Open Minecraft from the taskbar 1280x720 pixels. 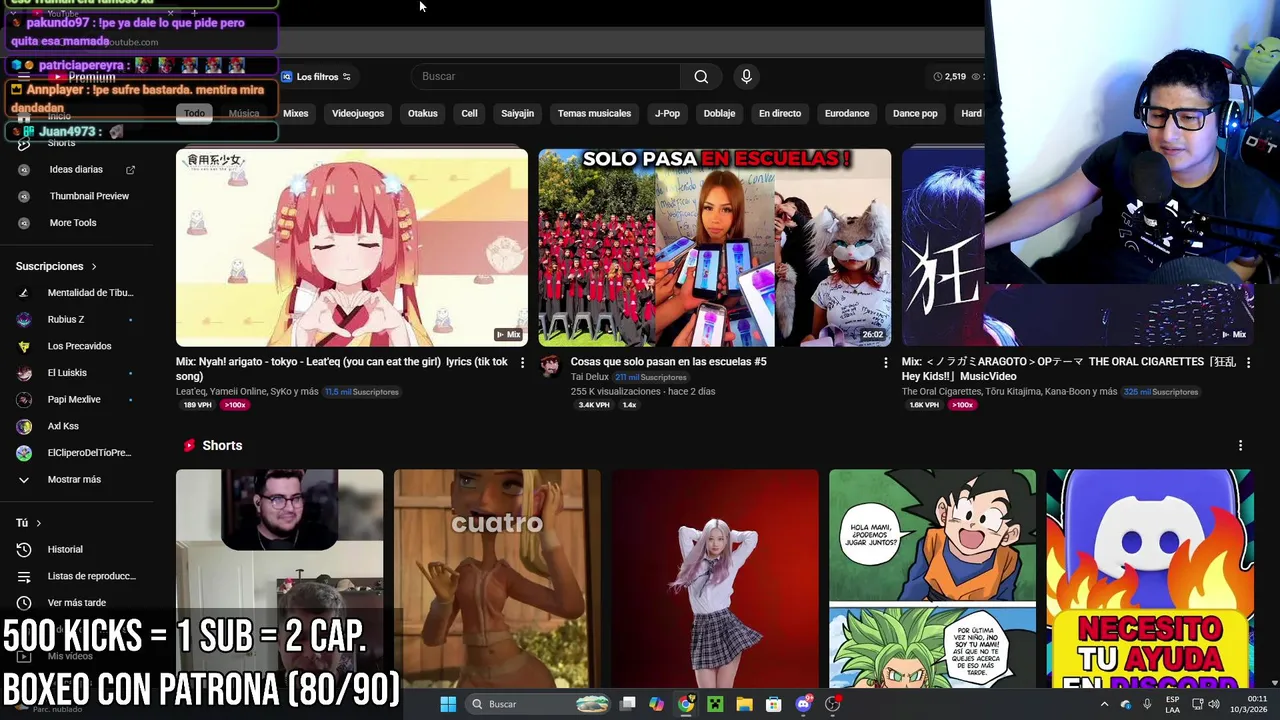tap(715, 704)
